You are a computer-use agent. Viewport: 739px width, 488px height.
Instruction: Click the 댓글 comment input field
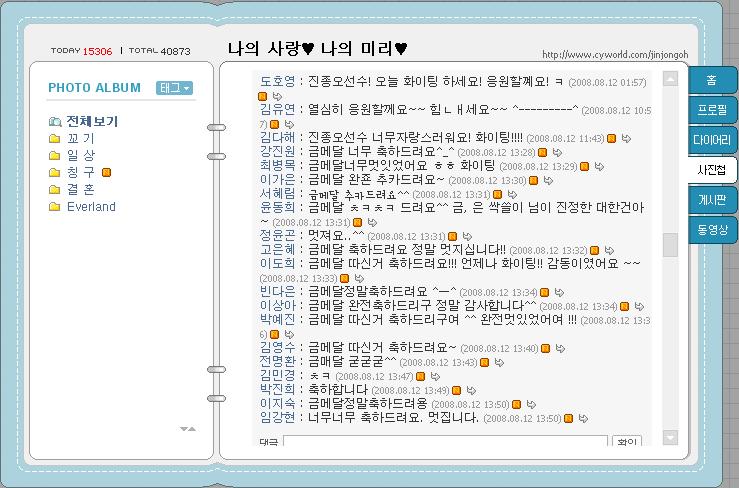(x=445, y=442)
